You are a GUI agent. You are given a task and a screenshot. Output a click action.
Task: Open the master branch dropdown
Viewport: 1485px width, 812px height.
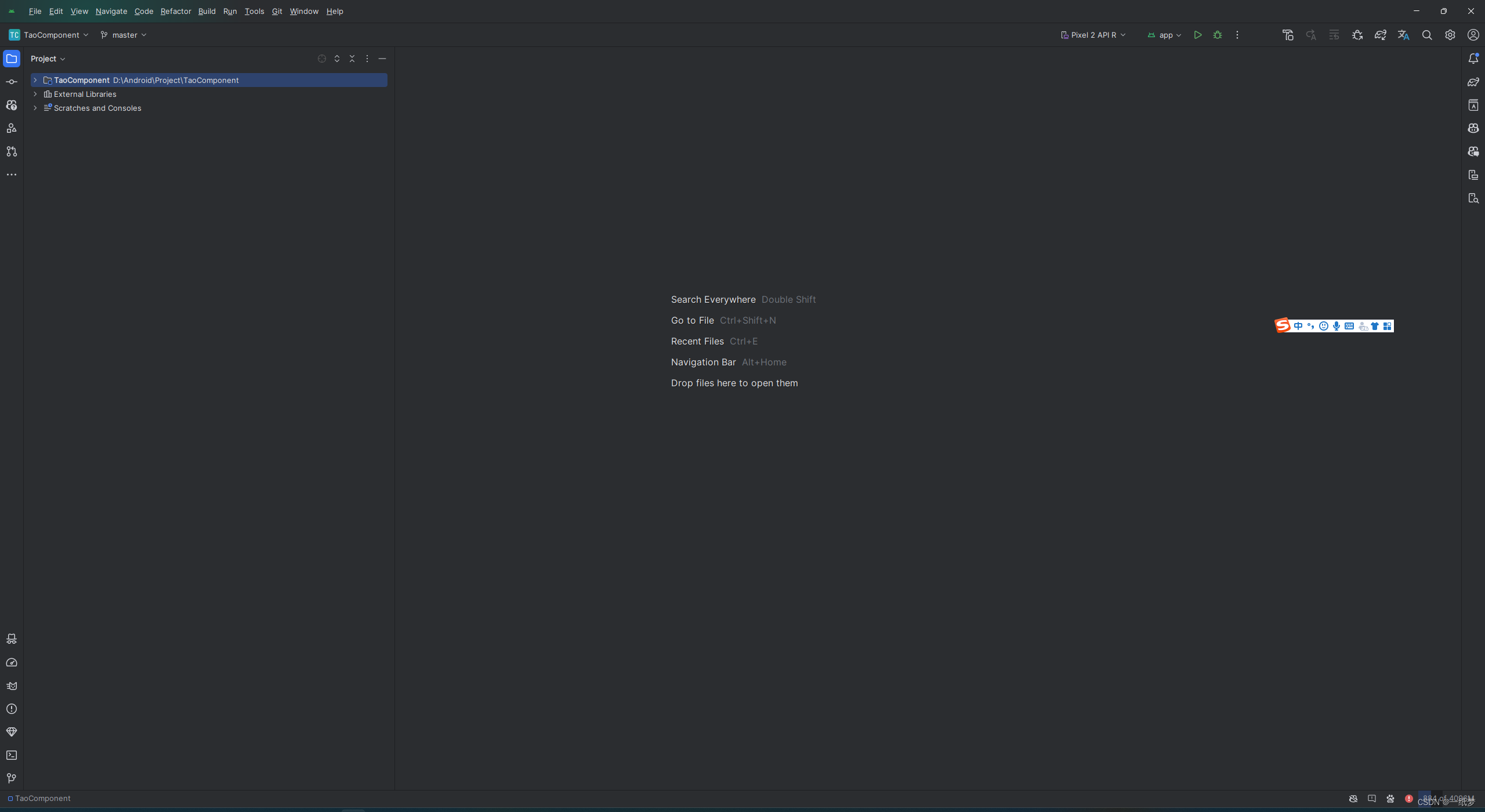pos(124,35)
